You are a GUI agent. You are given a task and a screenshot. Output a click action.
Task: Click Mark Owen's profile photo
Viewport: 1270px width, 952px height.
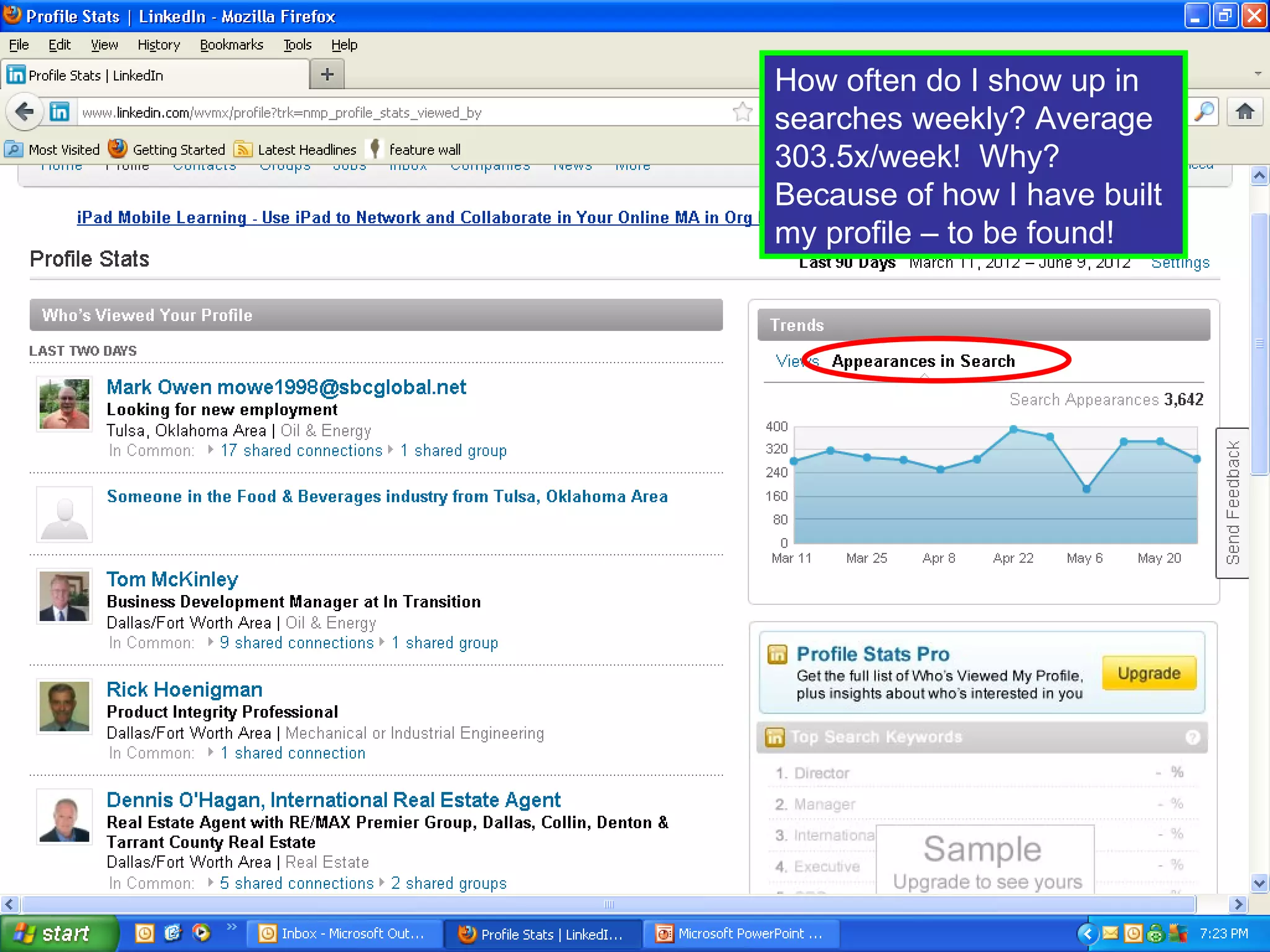pos(64,403)
